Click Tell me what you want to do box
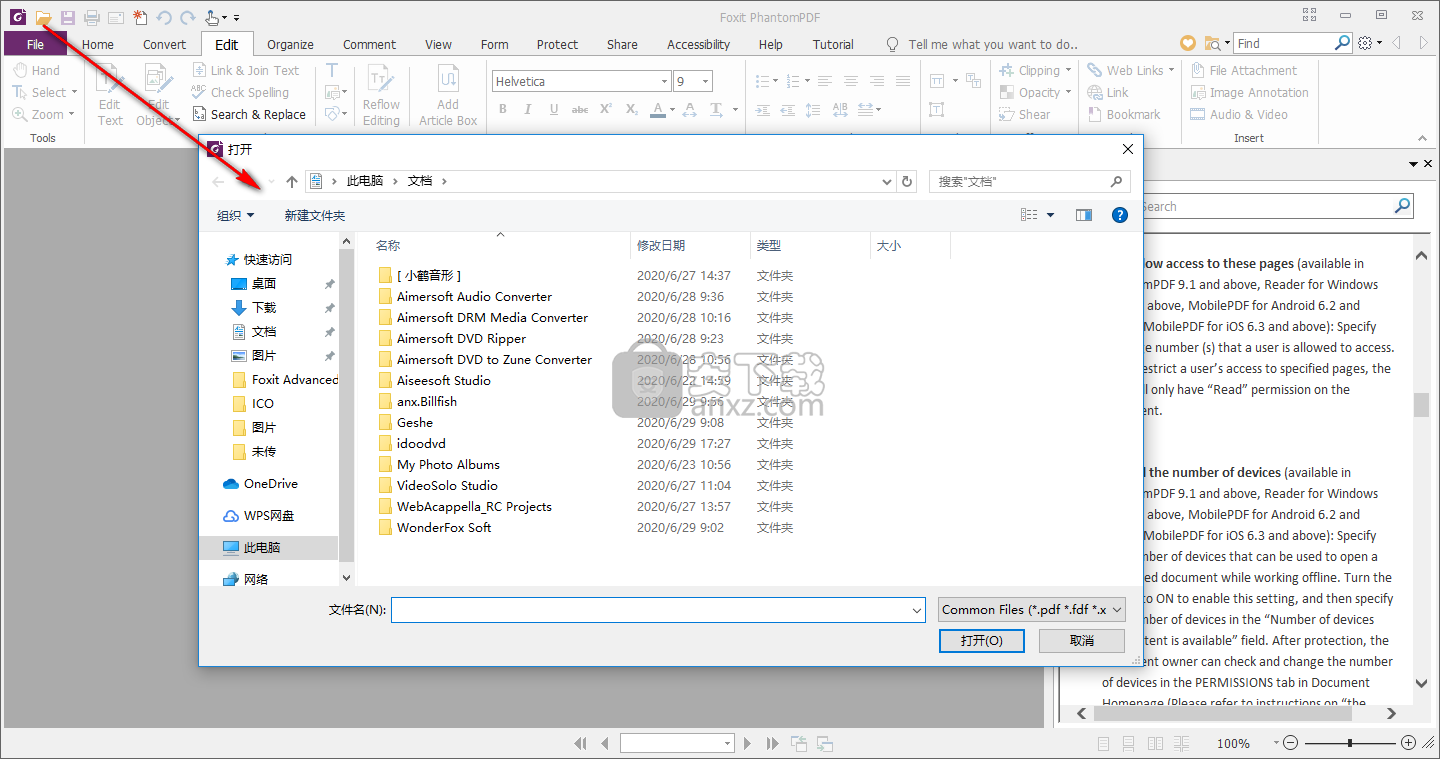1440x759 pixels. [x=993, y=44]
